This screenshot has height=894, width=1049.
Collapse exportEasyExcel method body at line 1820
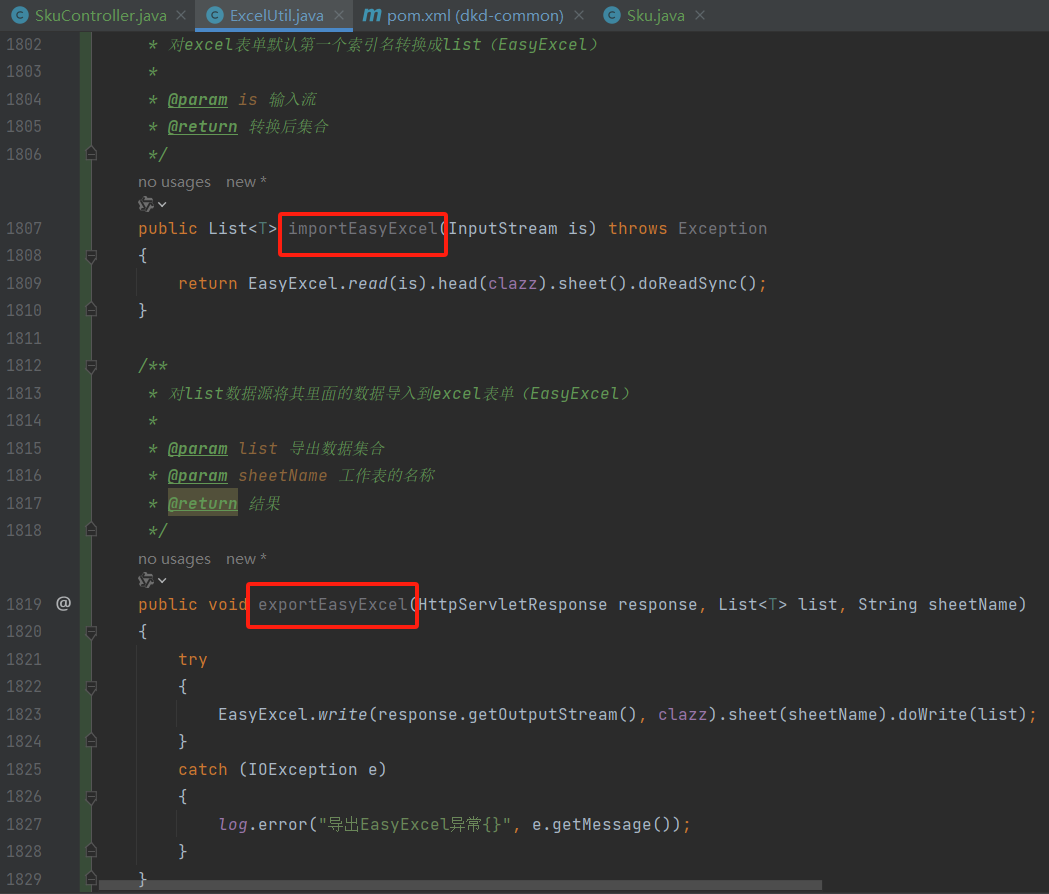(x=92, y=632)
